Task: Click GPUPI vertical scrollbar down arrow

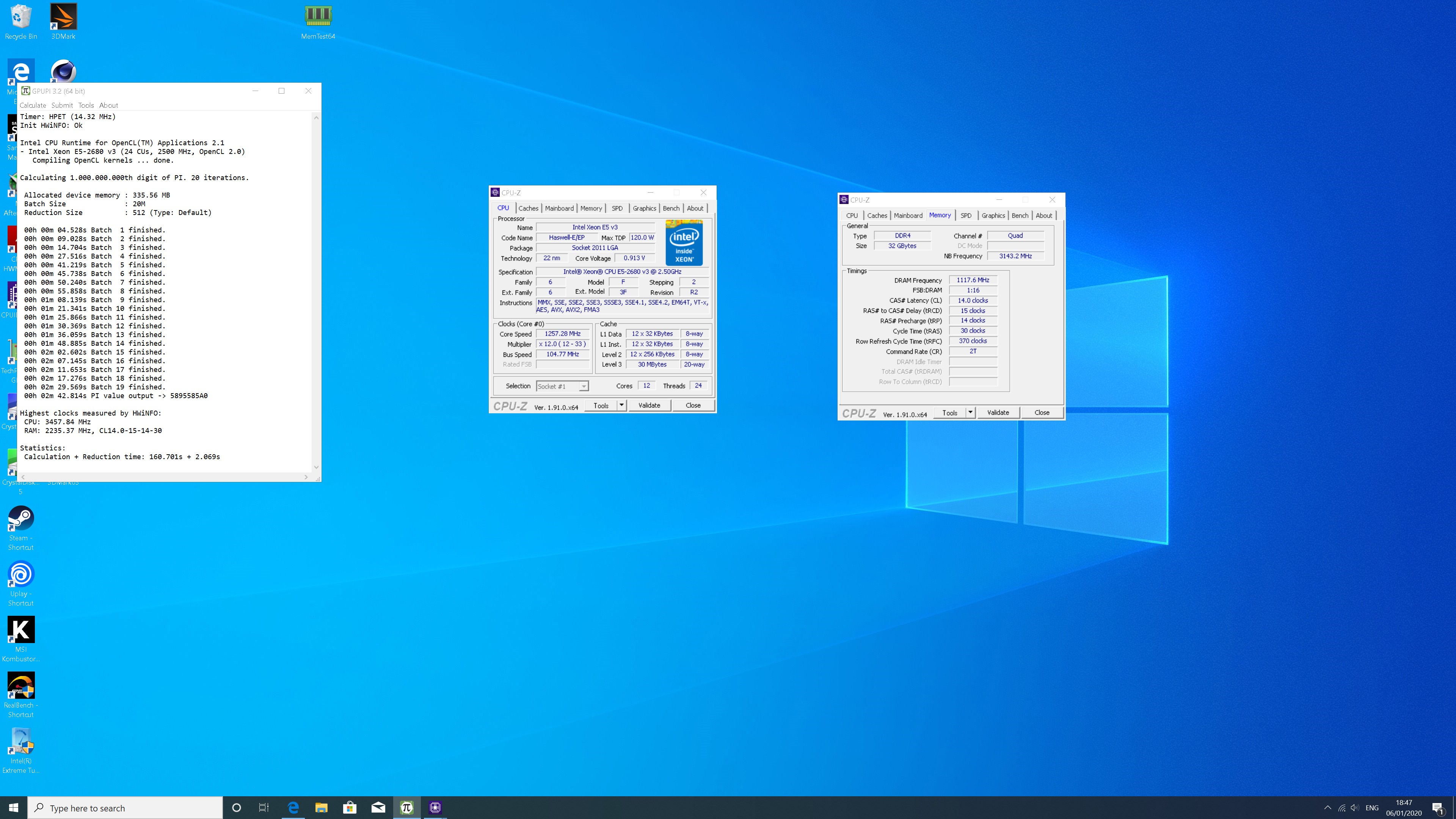Action: click(316, 468)
